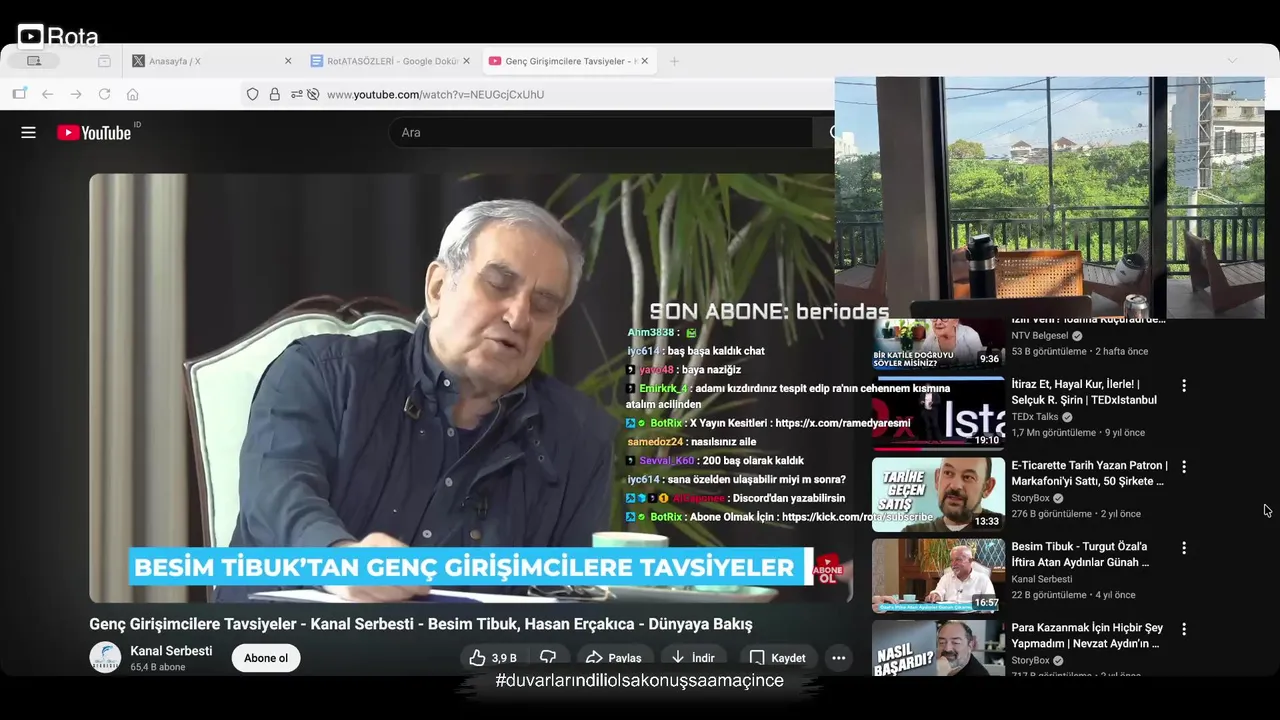
Task: Switch to the RotATASÖZLERİ Google Docs tab
Action: point(392,61)
